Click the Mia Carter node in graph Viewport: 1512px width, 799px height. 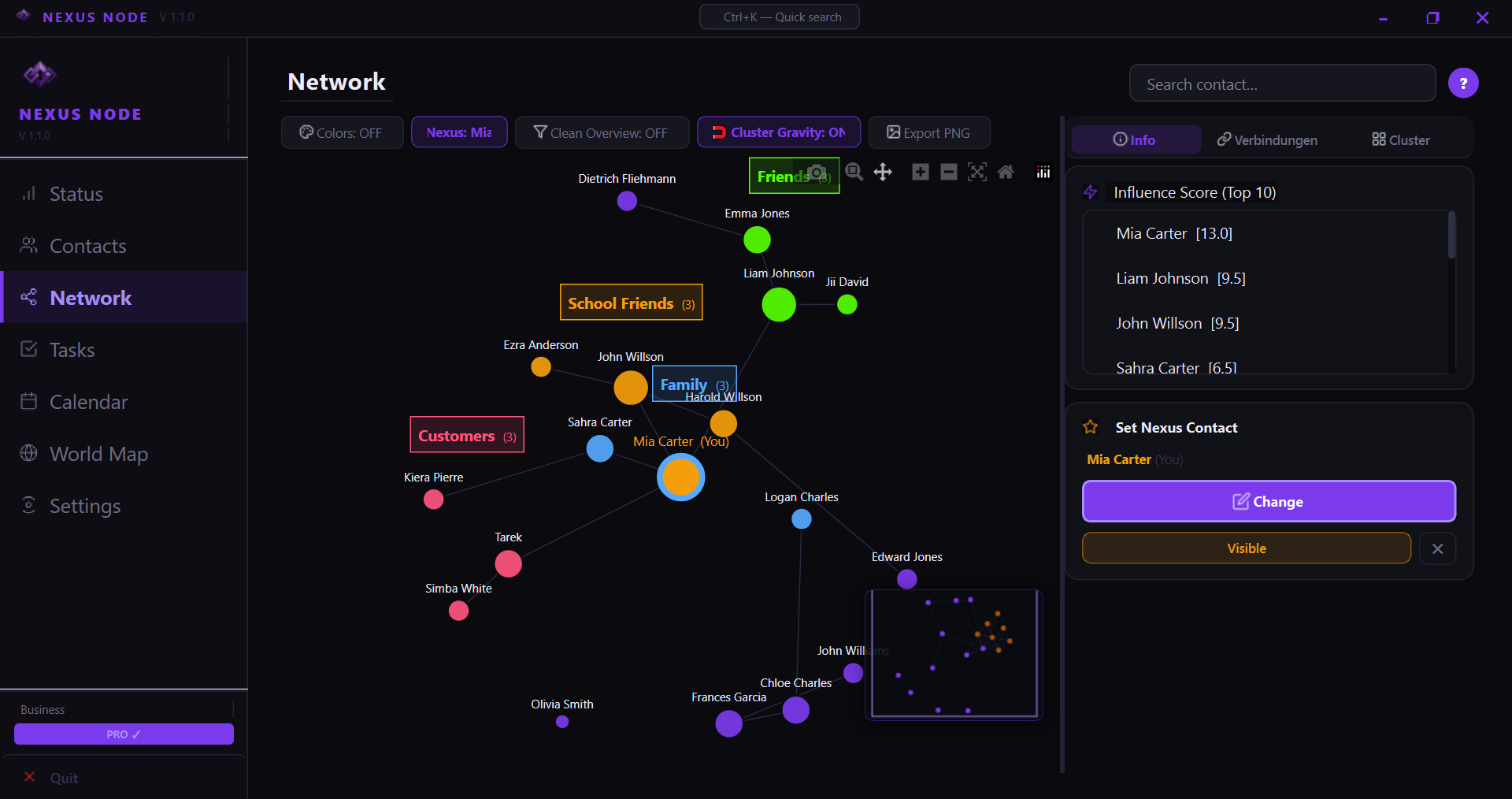click(x=681, y=477)
